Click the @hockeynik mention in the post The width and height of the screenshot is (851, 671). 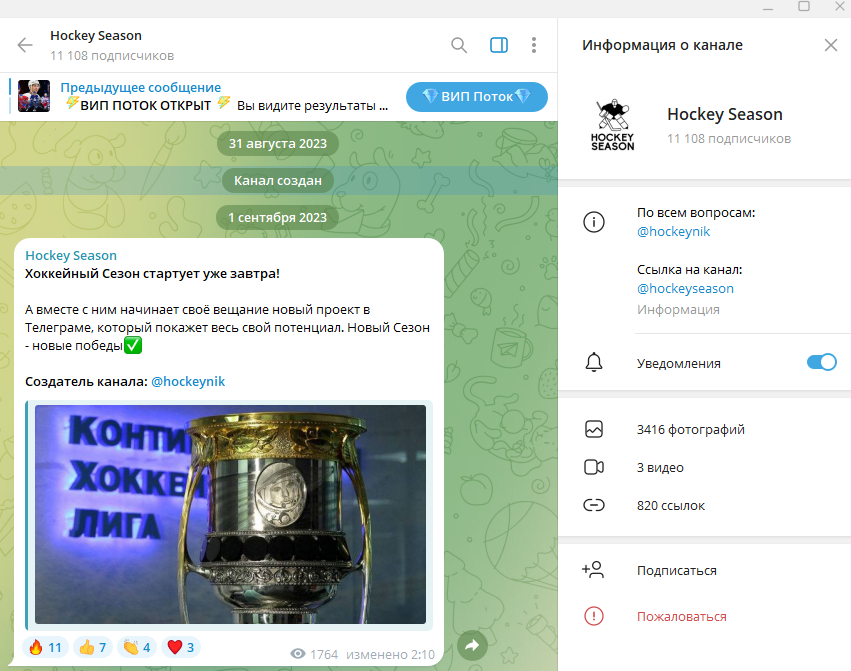point(188,382)
